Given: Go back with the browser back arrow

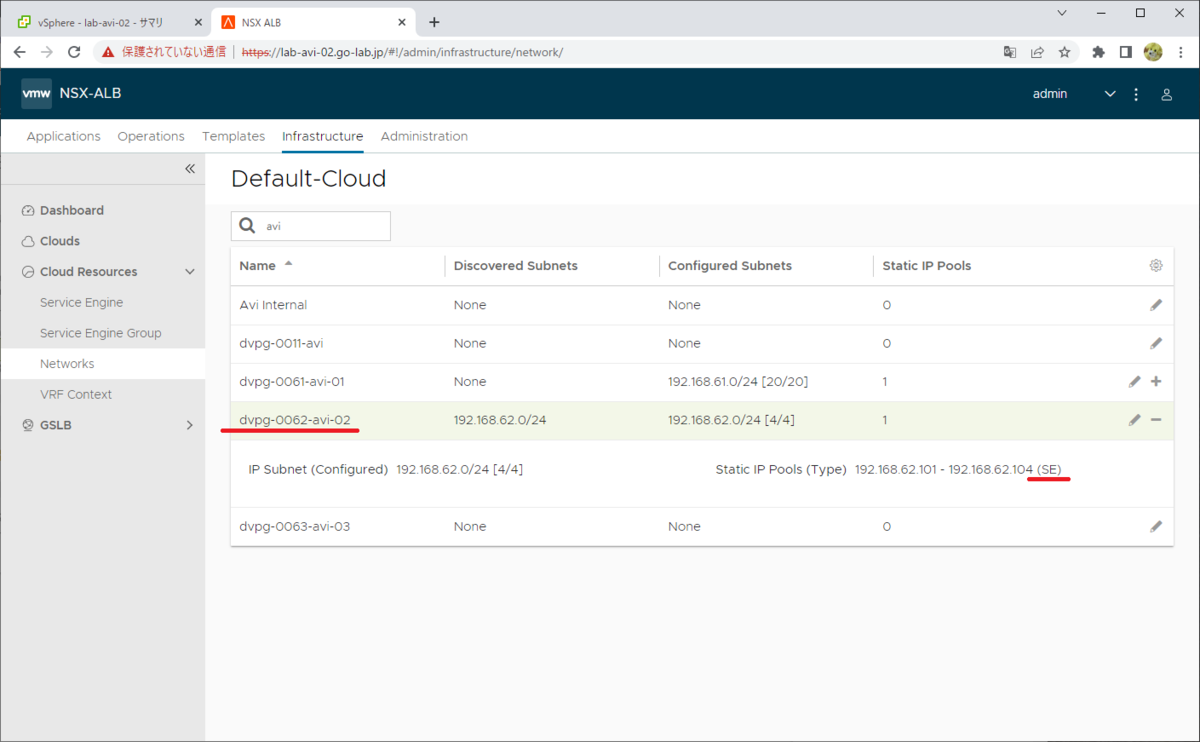Looking at the screenshot, I should 20,52.
